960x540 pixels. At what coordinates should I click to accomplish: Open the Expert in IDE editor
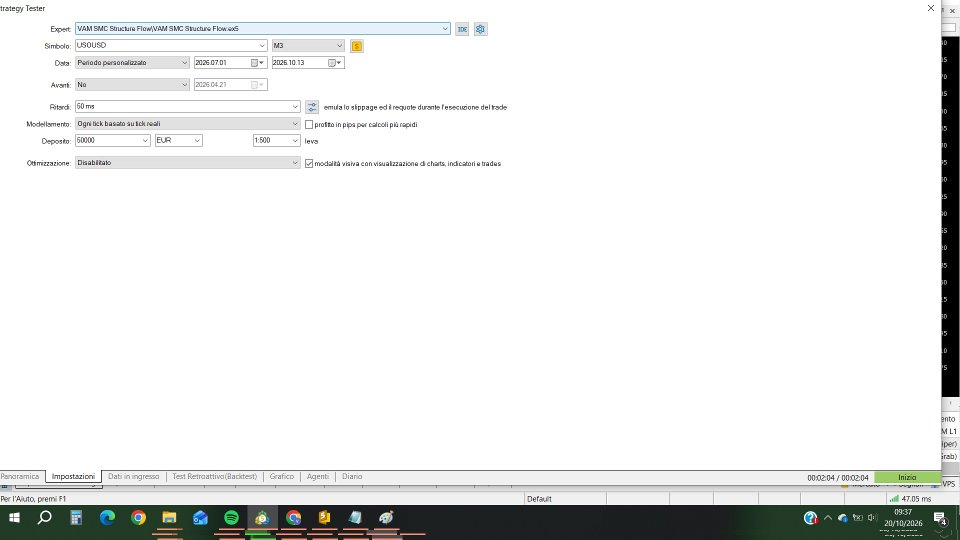[x=462, y=29]
